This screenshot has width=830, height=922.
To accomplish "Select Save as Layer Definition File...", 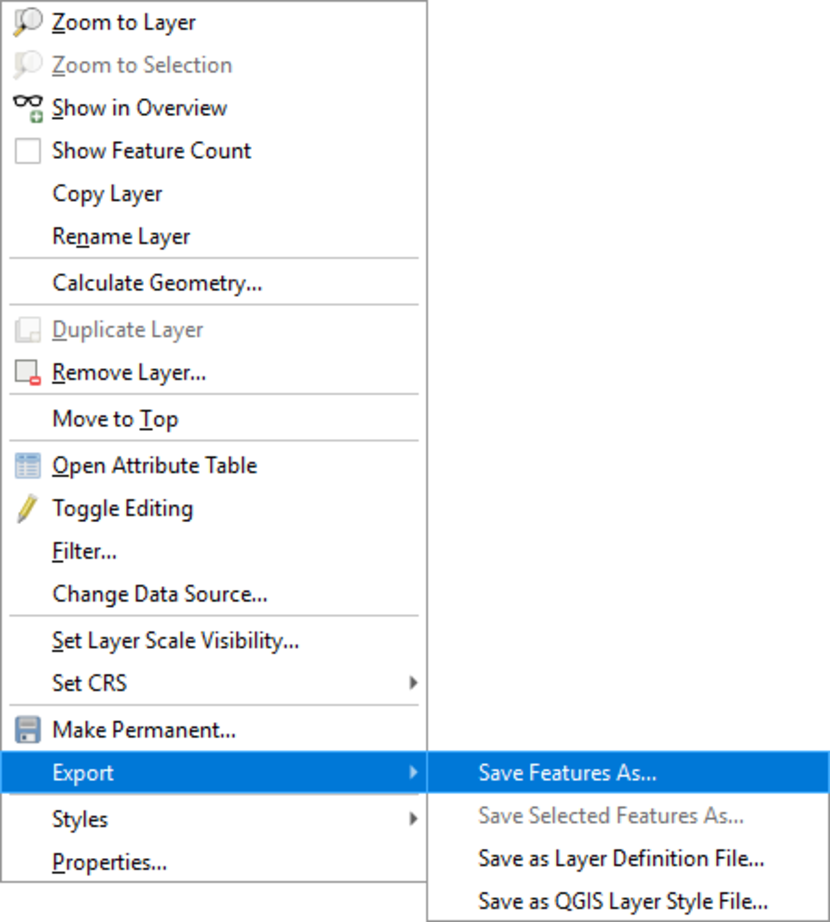I will [628, 858].
